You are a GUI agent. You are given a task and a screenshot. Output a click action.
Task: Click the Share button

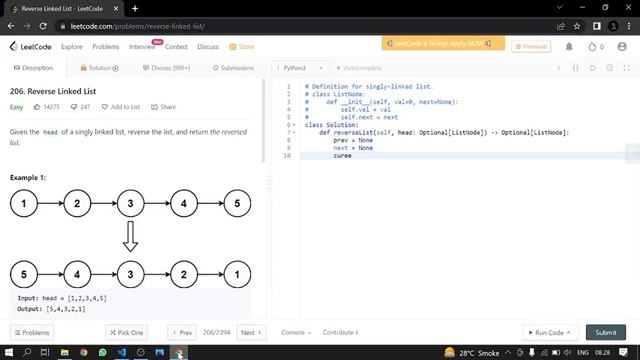pos(163,107)
